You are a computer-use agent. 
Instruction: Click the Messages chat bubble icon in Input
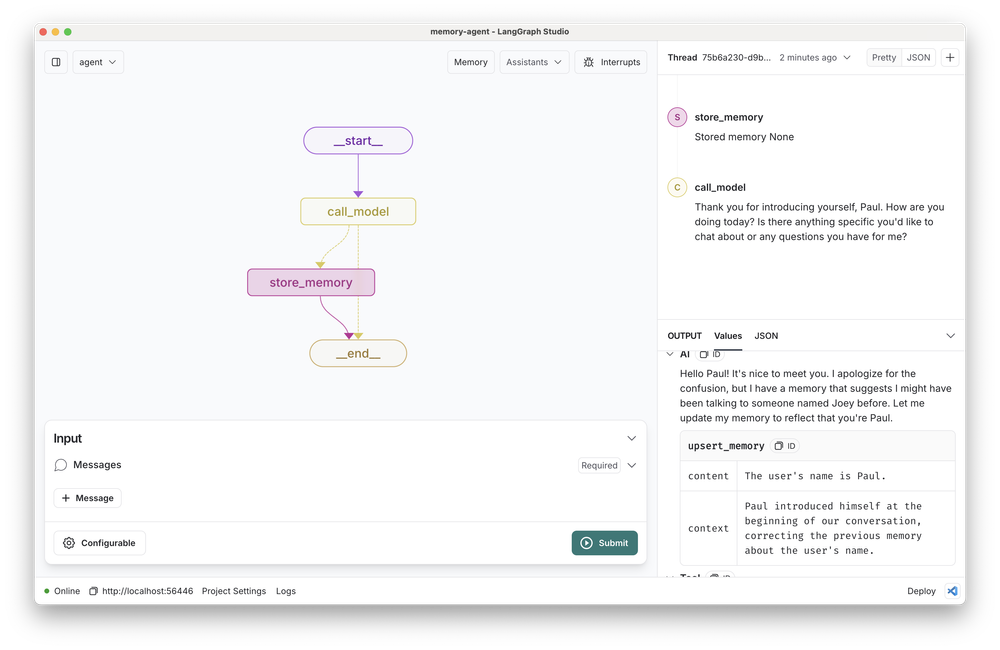61,464
